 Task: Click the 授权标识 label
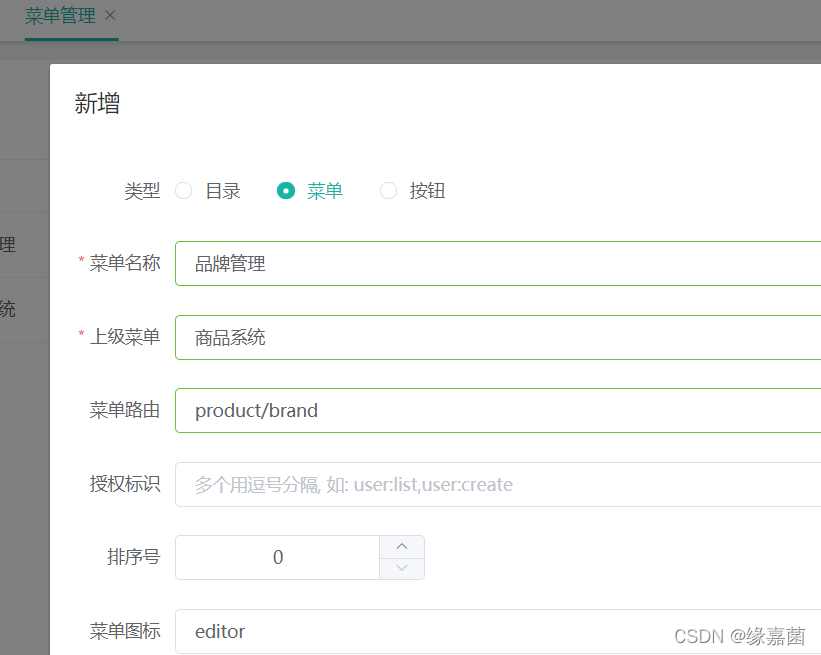point(125,484)
